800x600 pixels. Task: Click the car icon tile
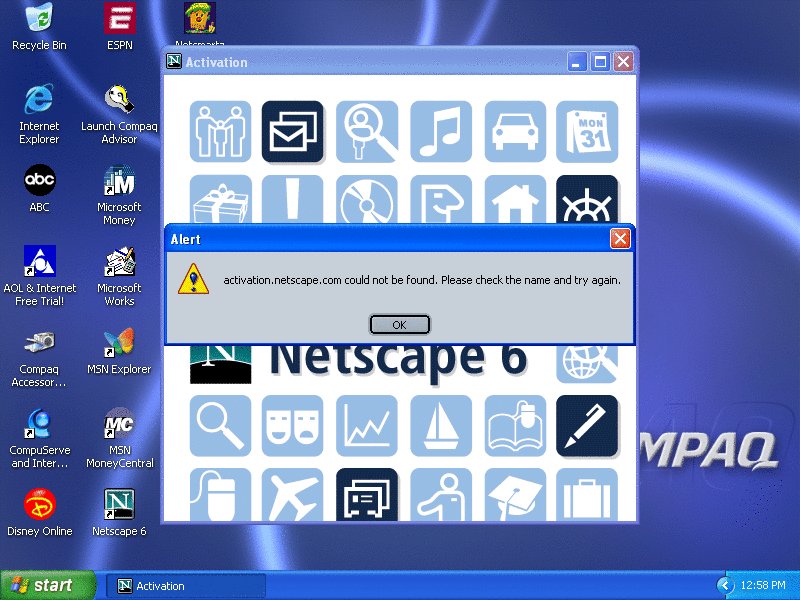515,132
